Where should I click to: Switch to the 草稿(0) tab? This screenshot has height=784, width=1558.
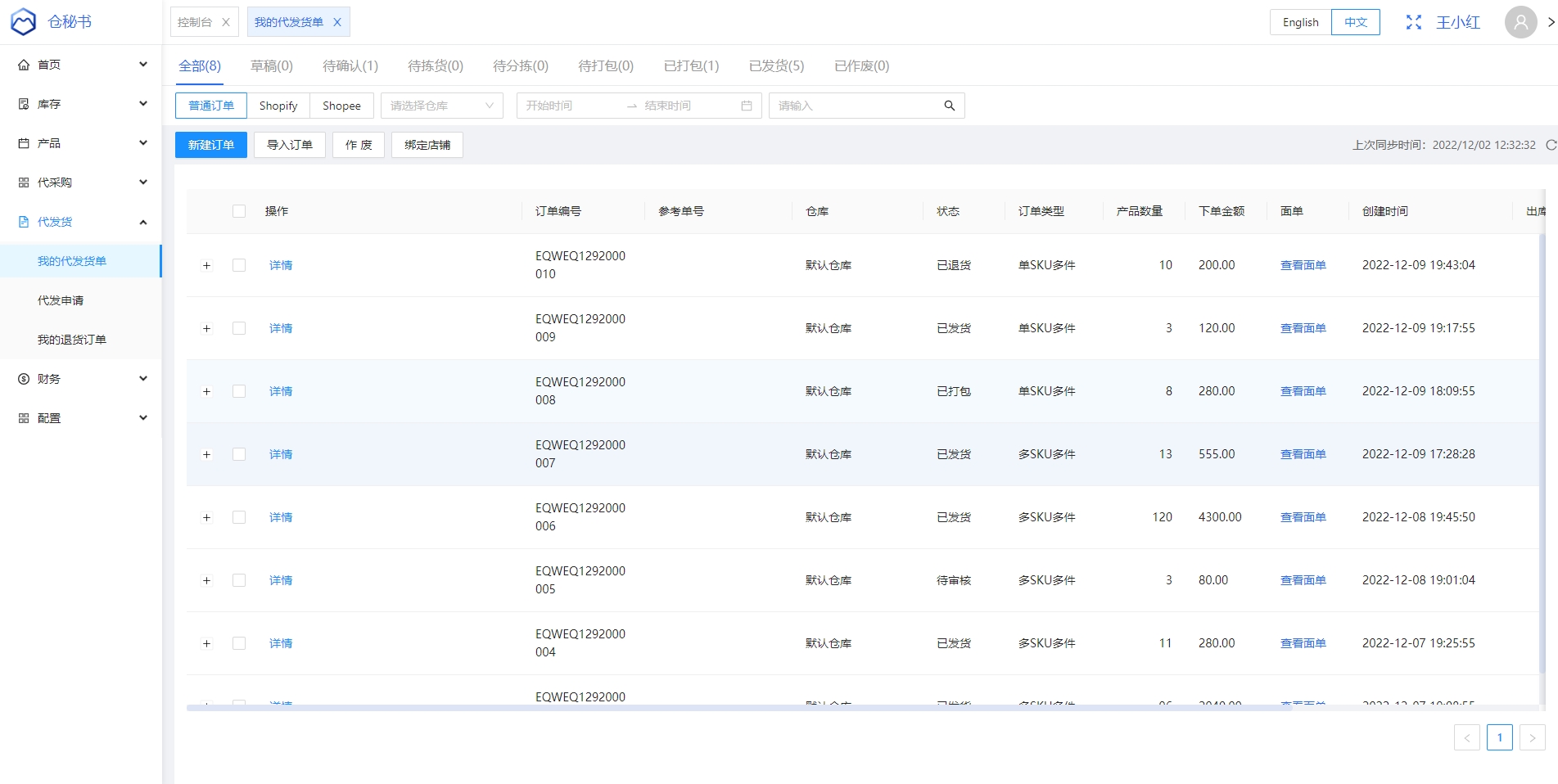pyautogui.click(x=272, y=65)
